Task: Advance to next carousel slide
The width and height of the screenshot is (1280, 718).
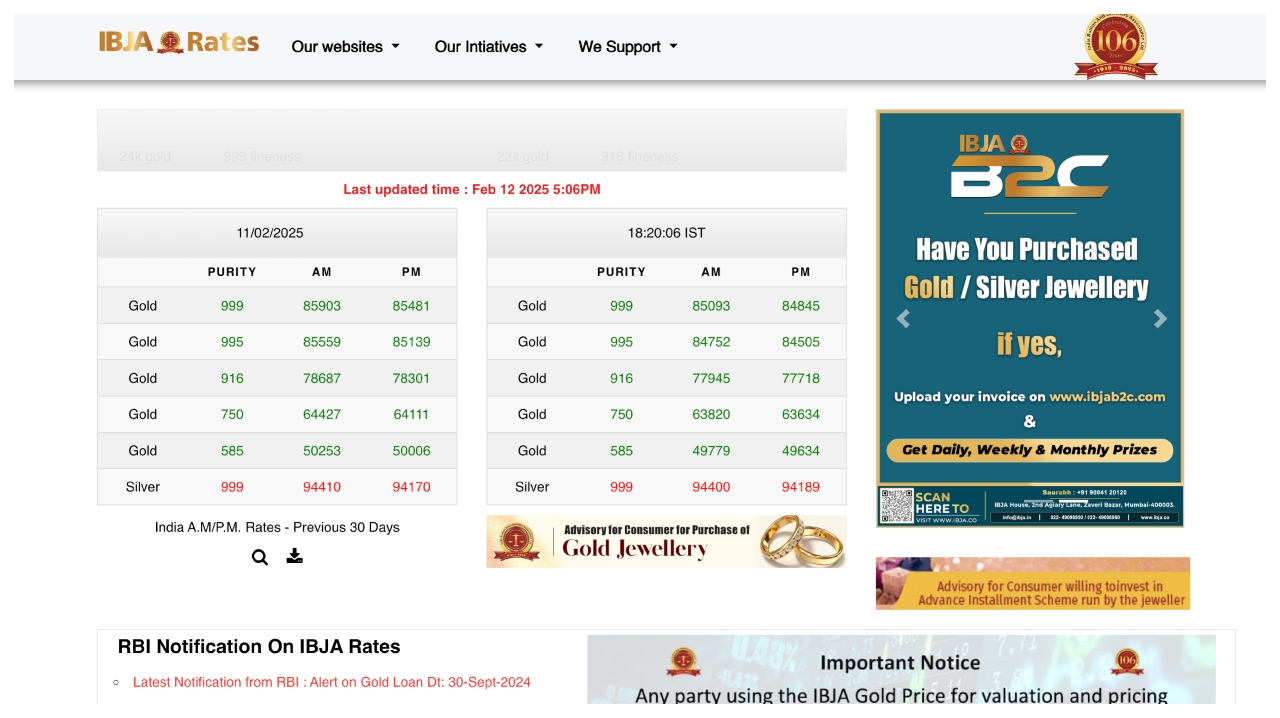Action: click(1160, 319)
